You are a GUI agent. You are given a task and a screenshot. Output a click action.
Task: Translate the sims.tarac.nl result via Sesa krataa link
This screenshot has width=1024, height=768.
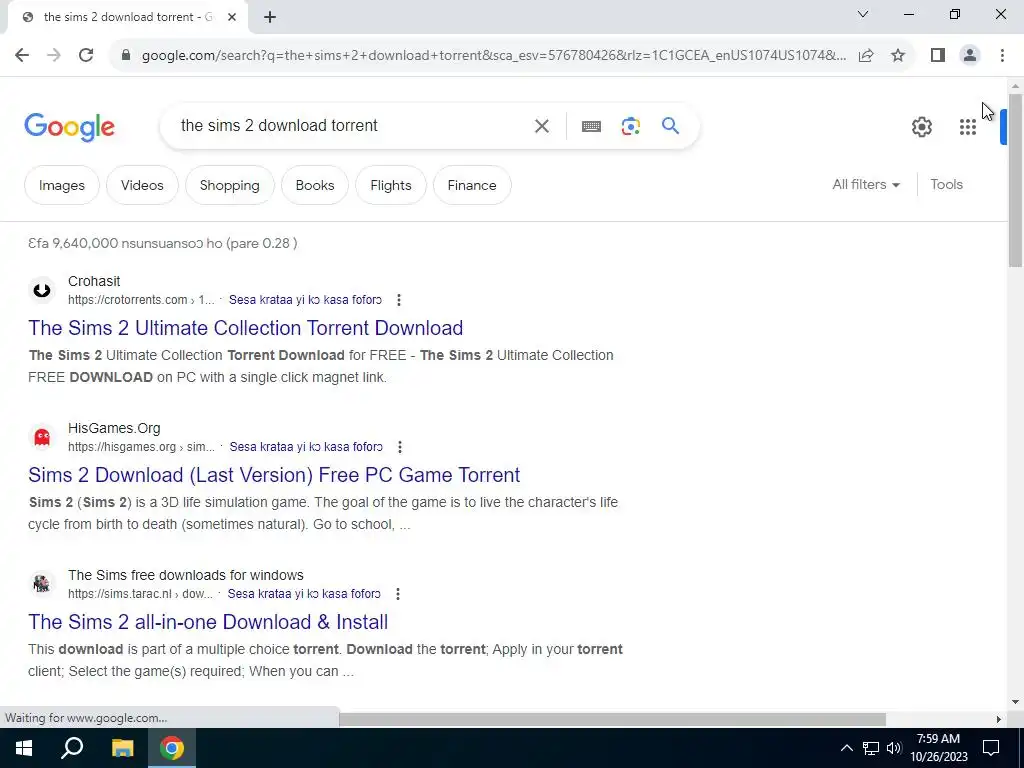[x=304, y=594]
